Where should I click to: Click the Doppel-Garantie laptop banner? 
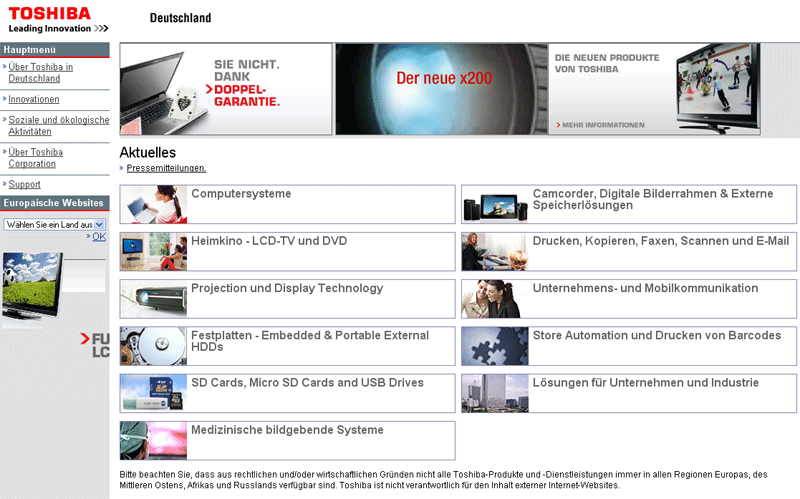click(226, 89)
